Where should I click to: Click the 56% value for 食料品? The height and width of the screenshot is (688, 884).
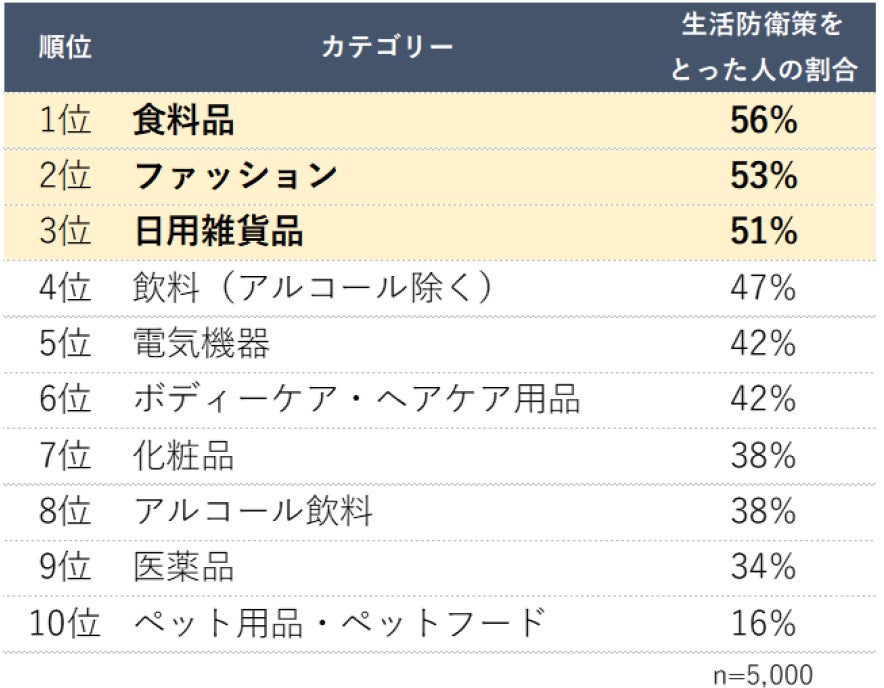tap(763, 122)
